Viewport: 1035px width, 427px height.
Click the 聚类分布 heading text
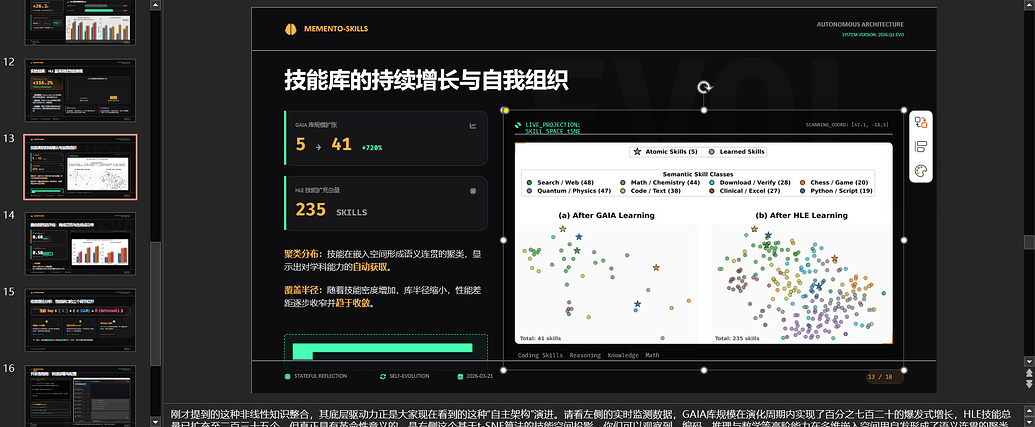(x=303, y=254)
